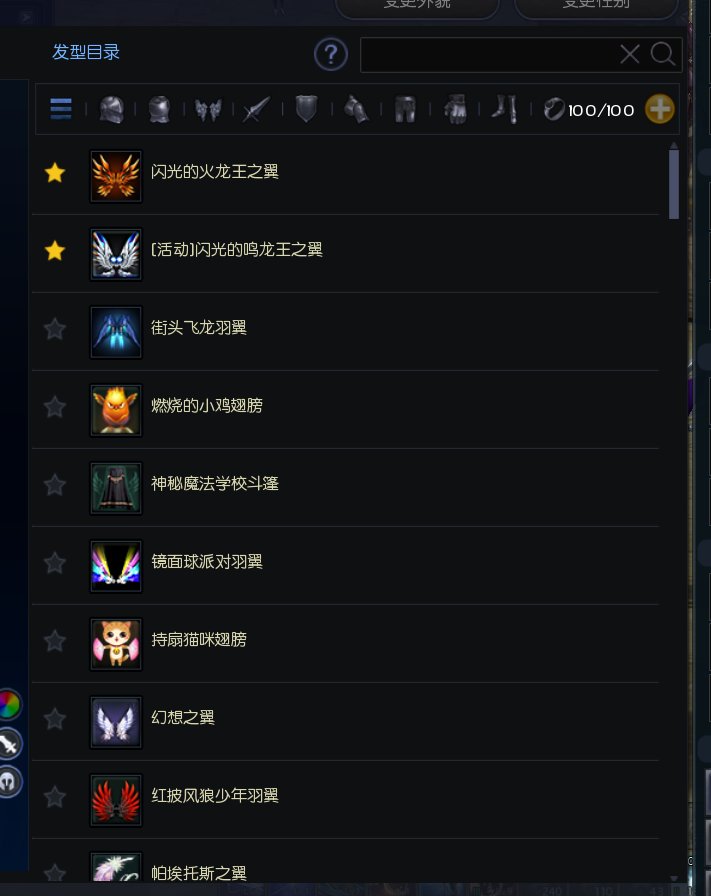Open the color wheel dye button
The image size is (711, 896).
9,704
